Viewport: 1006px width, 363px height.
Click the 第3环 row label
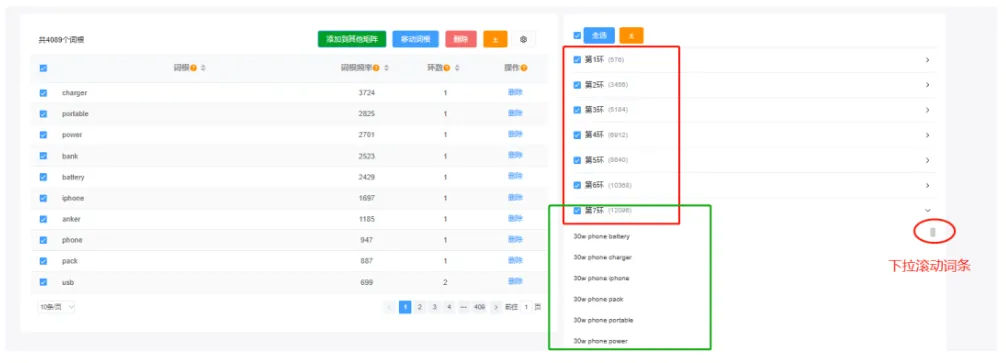pyautogui.click(x=593, y=110)
